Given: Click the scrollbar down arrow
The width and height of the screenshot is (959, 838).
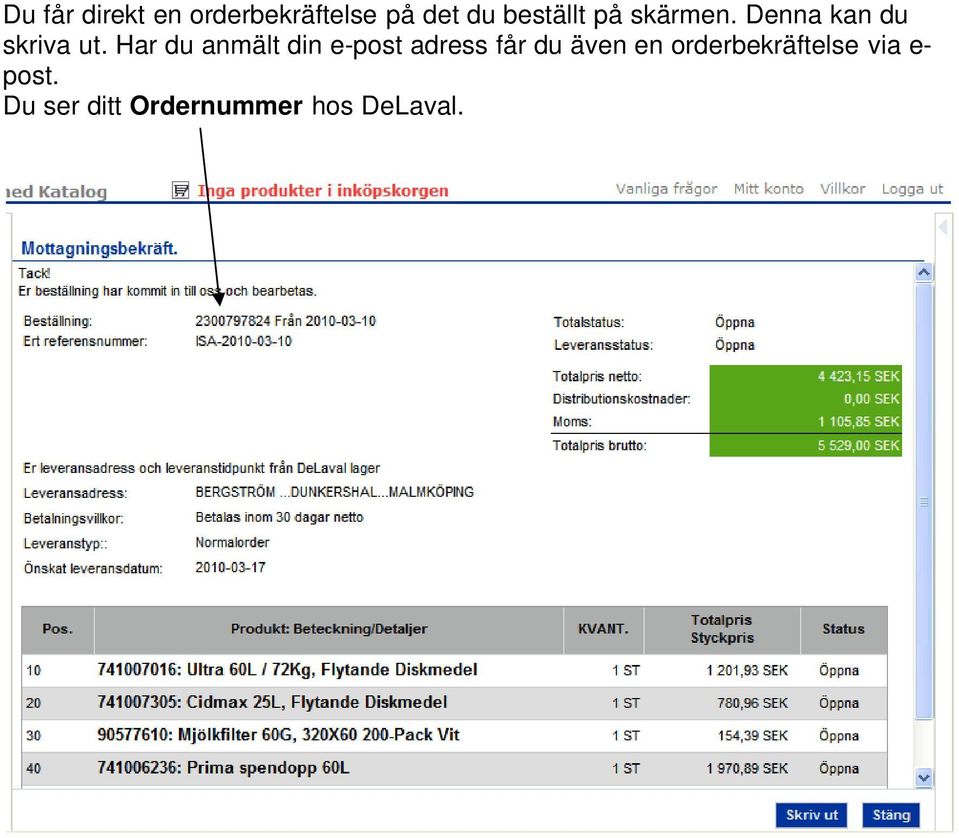Looking at the screenshot, I should pyautogui.click(x=924, y=778).
